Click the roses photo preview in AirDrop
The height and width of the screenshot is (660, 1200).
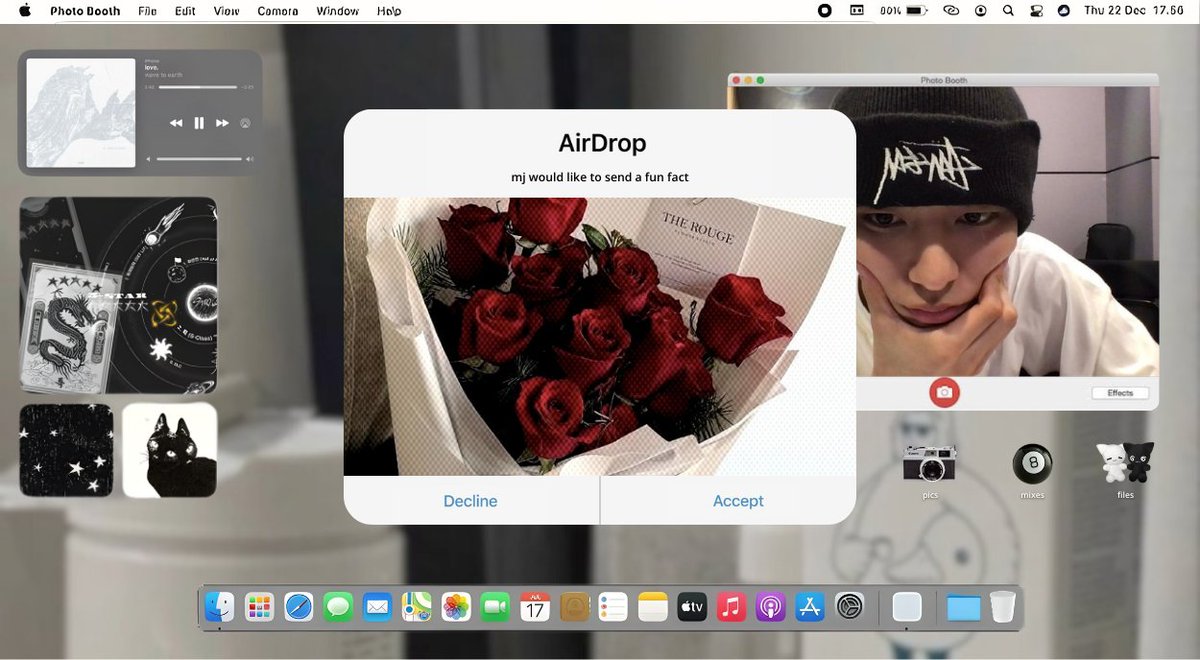[x=600, y=336]
